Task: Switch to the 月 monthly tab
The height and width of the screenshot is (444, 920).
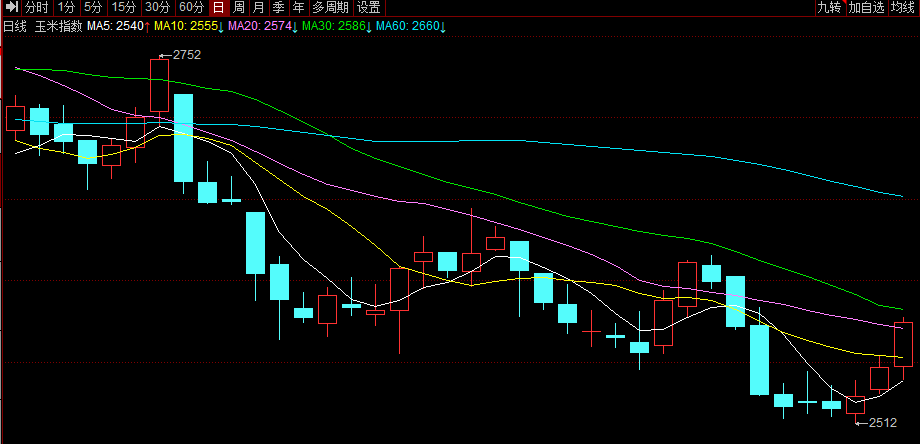Action: [x=259, y=8]
